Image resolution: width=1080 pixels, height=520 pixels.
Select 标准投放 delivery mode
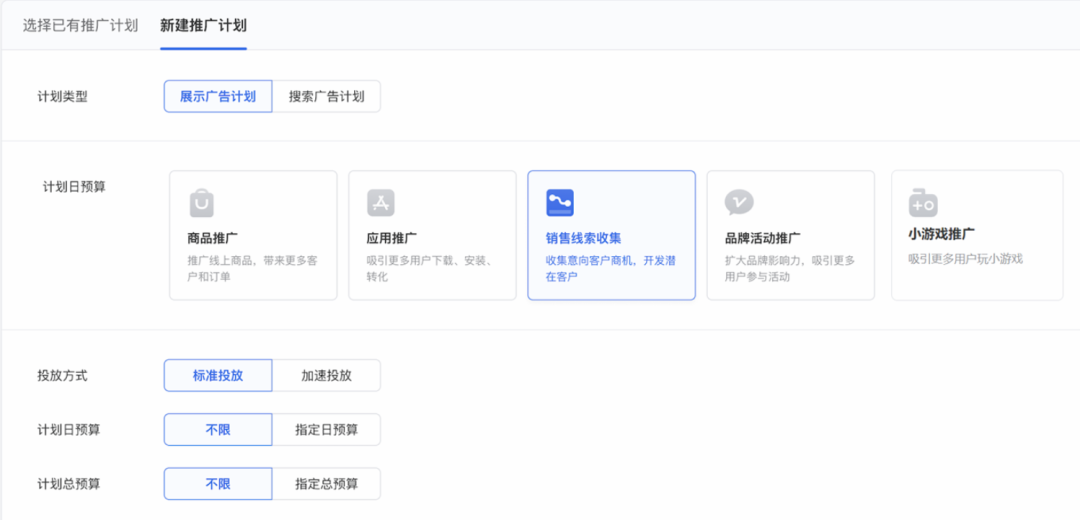(218, 376)
